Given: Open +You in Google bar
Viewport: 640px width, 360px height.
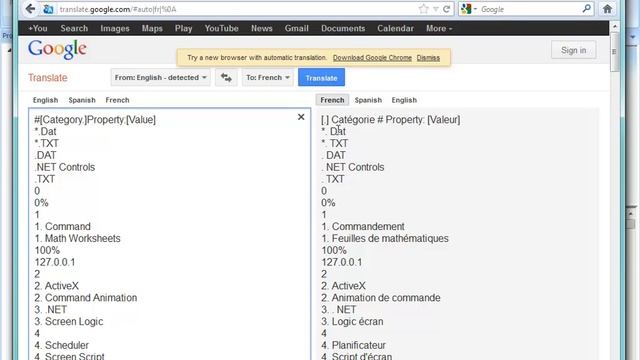Looking at the screenshot, I should (x=38, y=28).
